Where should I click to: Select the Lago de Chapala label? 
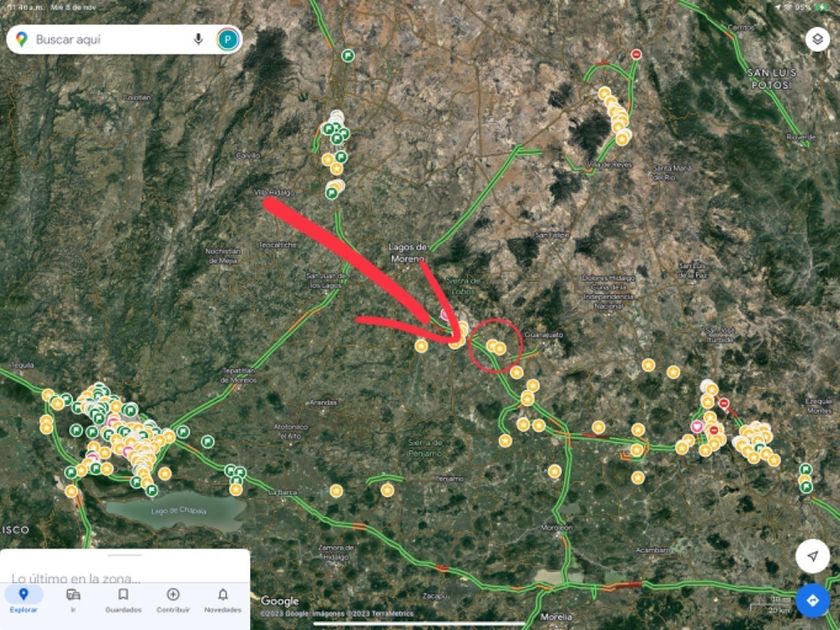click(178, 511)
